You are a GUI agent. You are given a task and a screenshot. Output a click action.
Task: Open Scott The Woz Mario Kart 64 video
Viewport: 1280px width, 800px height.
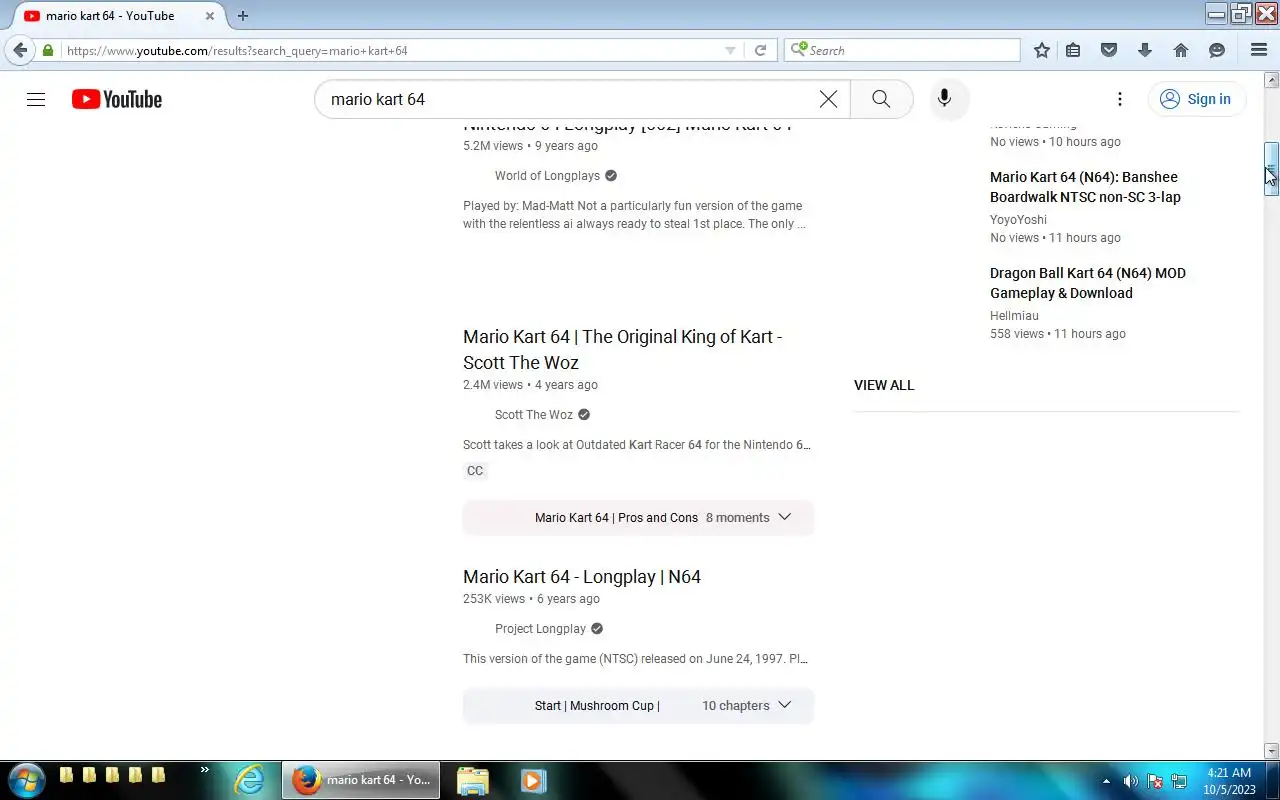pos(623,349)
